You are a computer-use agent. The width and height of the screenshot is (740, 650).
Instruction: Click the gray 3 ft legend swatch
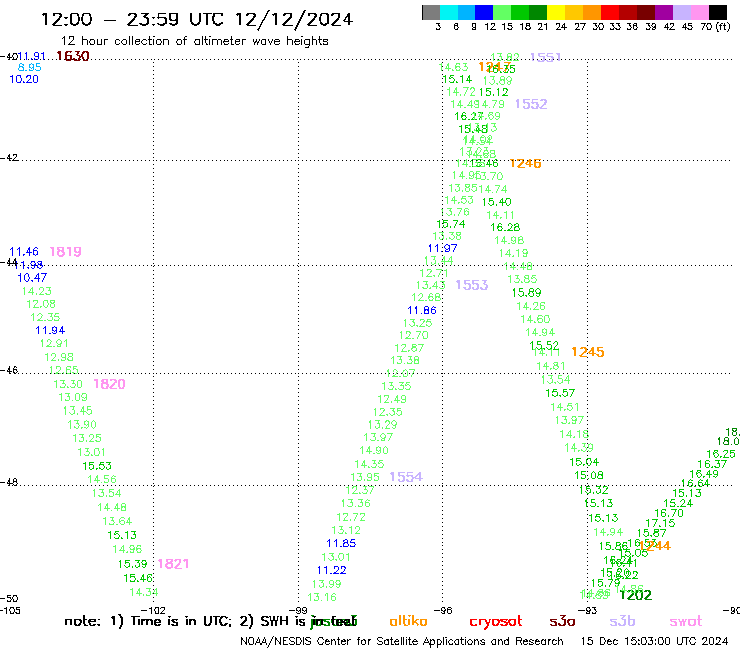pyautogui.click(x=431, y=12)
